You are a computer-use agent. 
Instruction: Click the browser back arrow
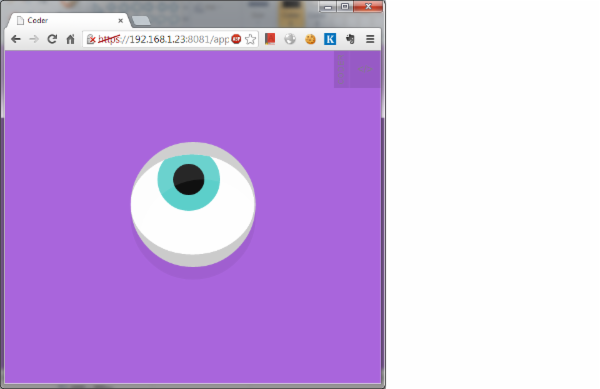pos(16,39)
